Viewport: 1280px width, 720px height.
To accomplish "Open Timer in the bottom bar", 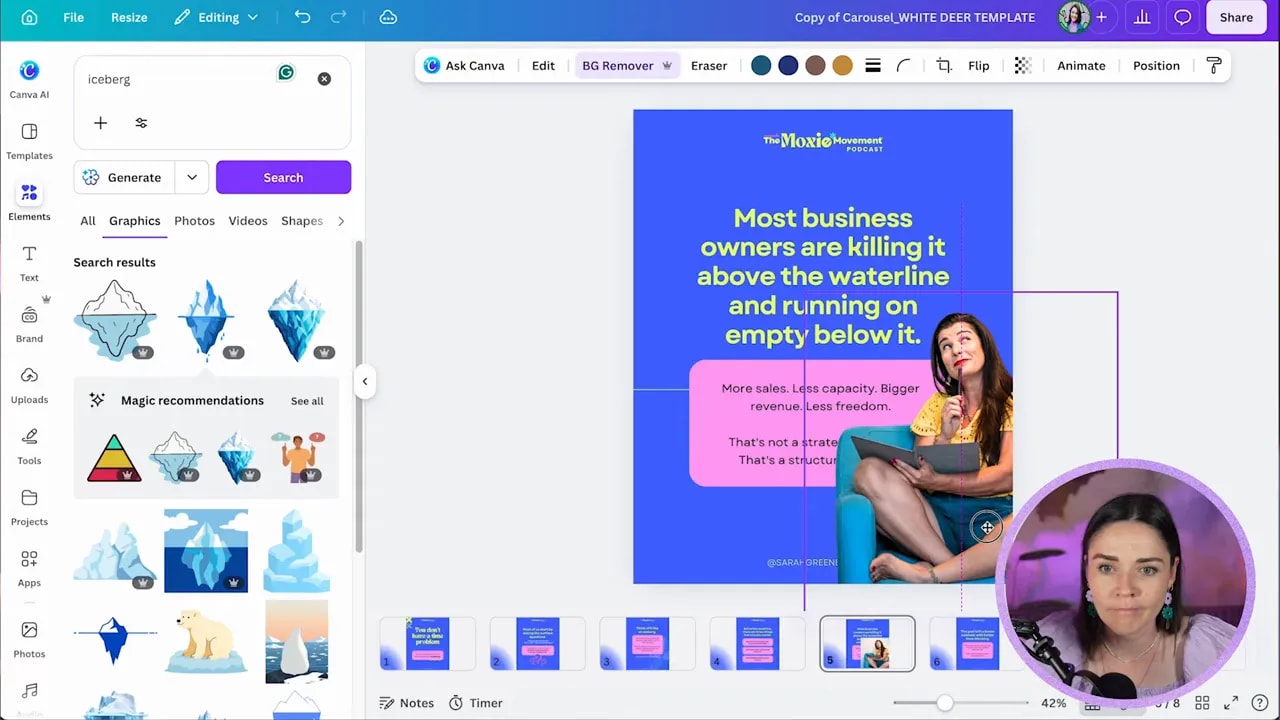I will (x=475, y=703).
